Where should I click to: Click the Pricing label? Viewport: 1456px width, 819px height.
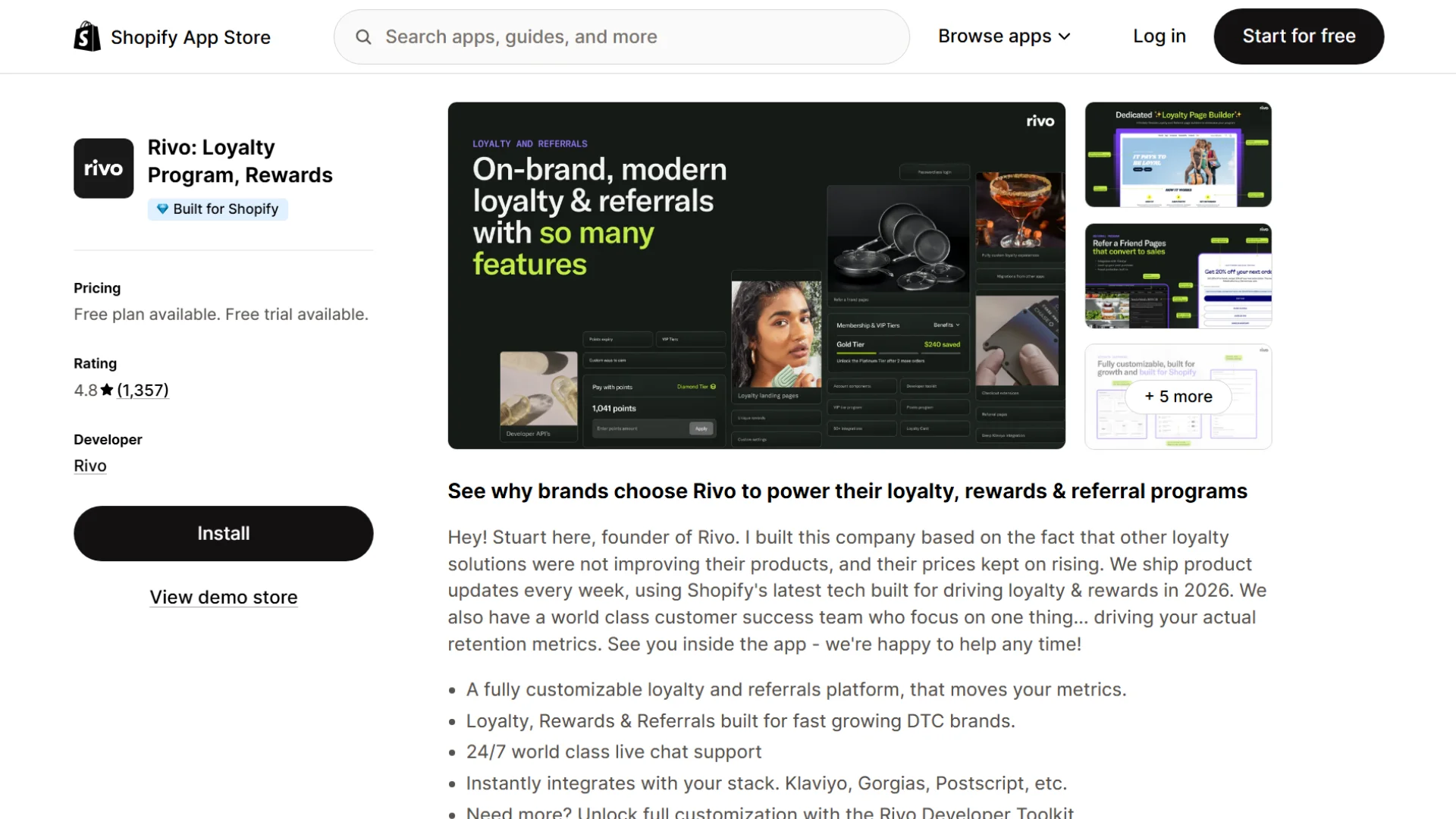pos(97,288)
